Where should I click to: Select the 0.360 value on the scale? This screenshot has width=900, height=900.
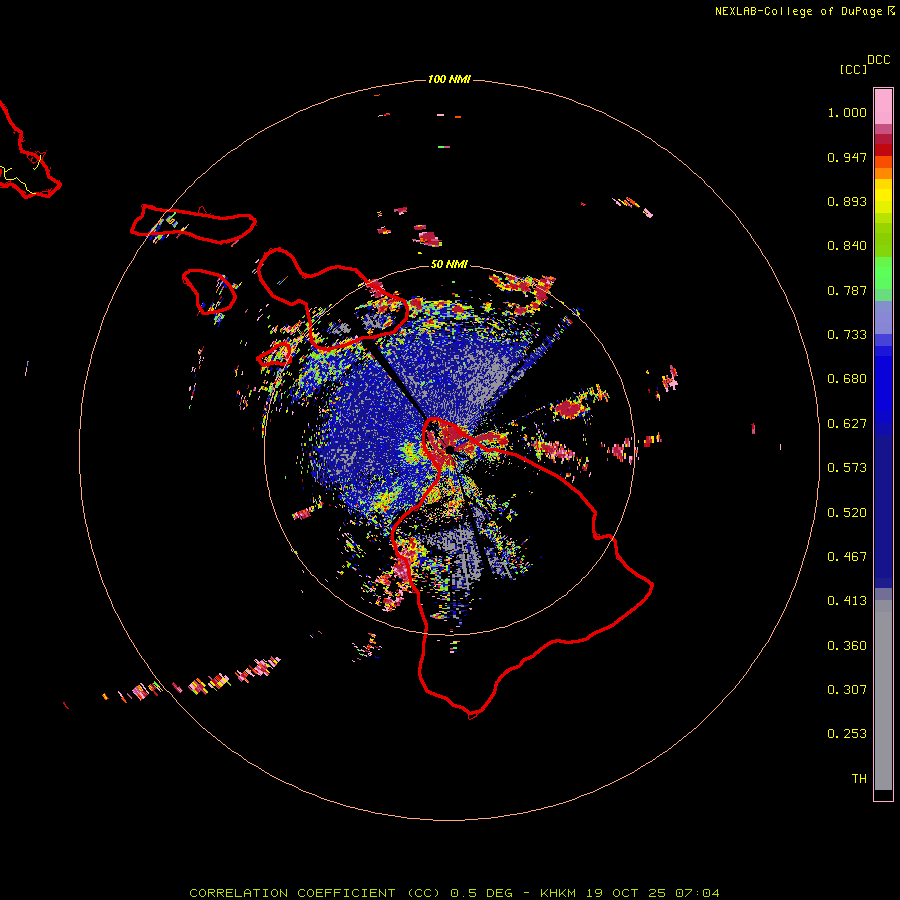pyautogui.click(x=847, y=646)
